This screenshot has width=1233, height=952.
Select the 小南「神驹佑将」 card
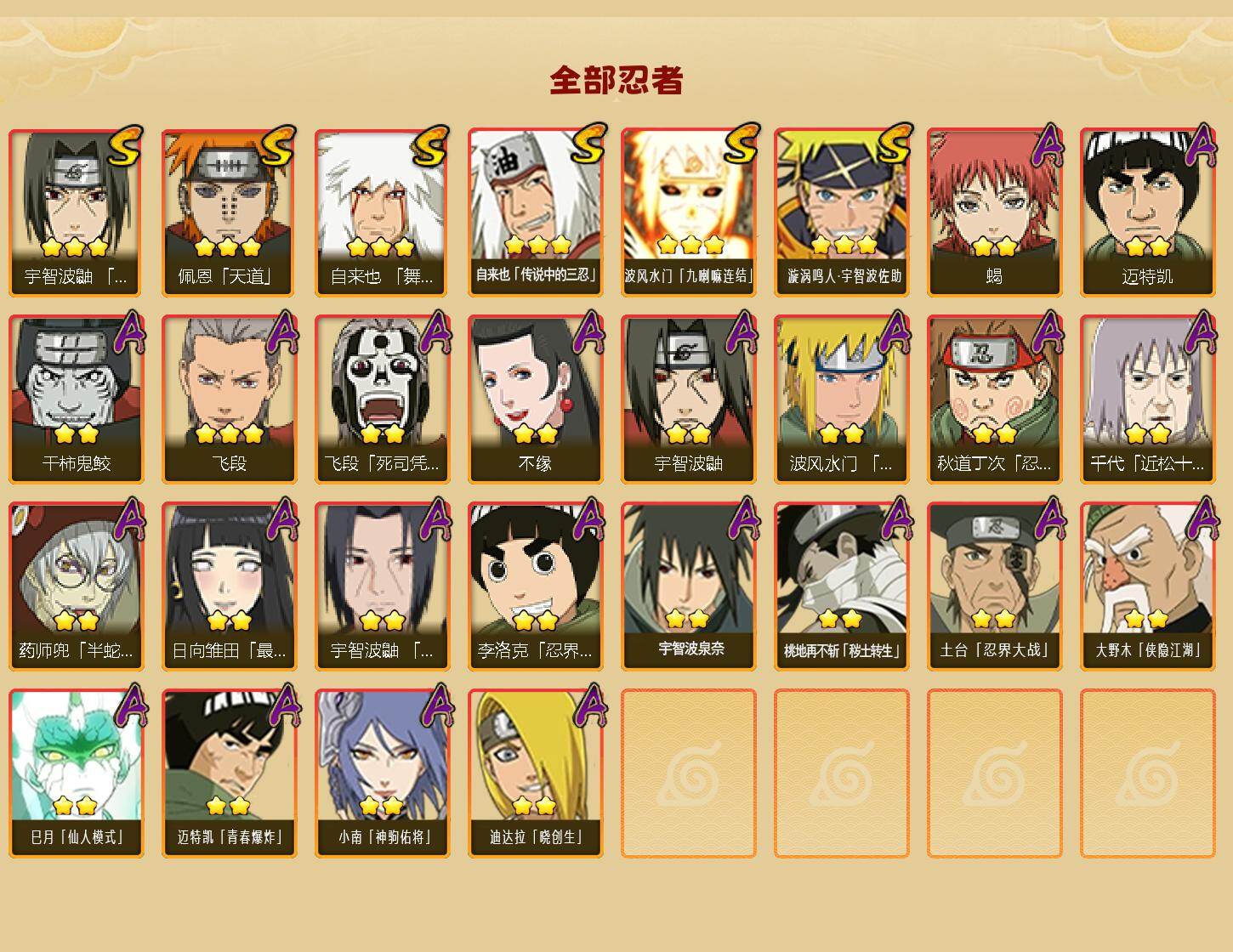pyautogui.click(x=383, y=773)
